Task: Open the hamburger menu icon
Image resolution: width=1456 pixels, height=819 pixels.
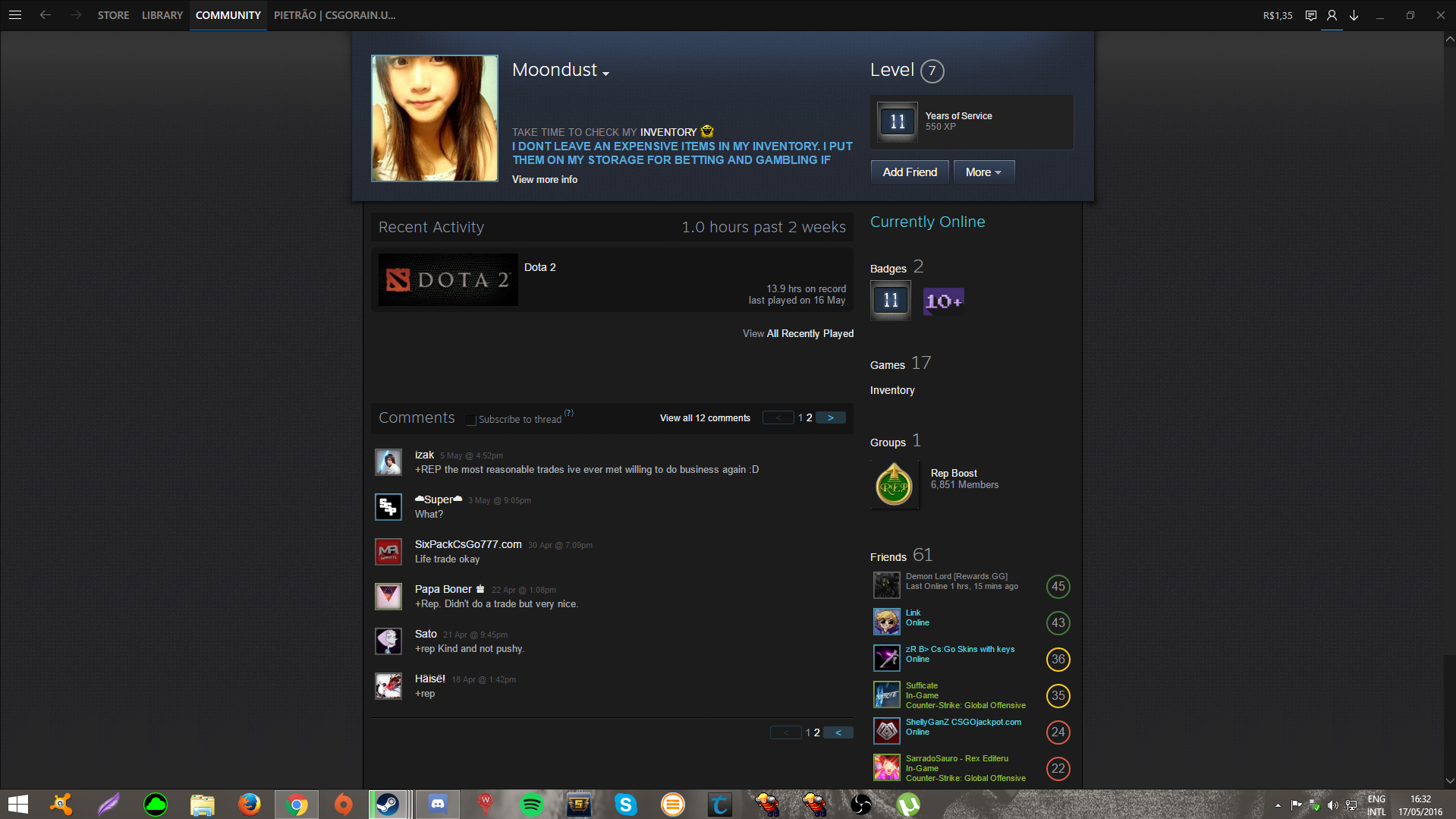Action: (14, 15)
